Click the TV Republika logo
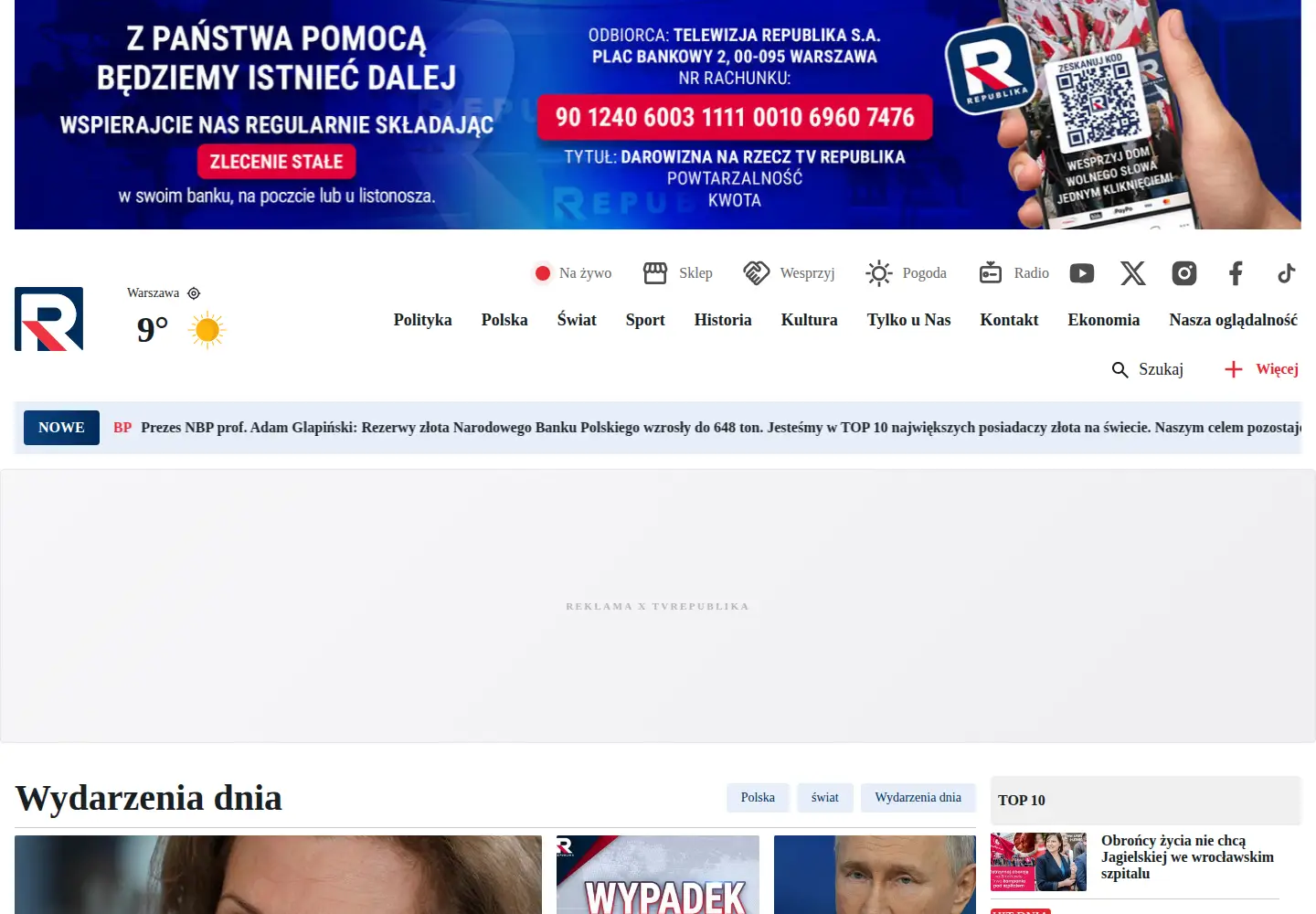 coord(48,319)
